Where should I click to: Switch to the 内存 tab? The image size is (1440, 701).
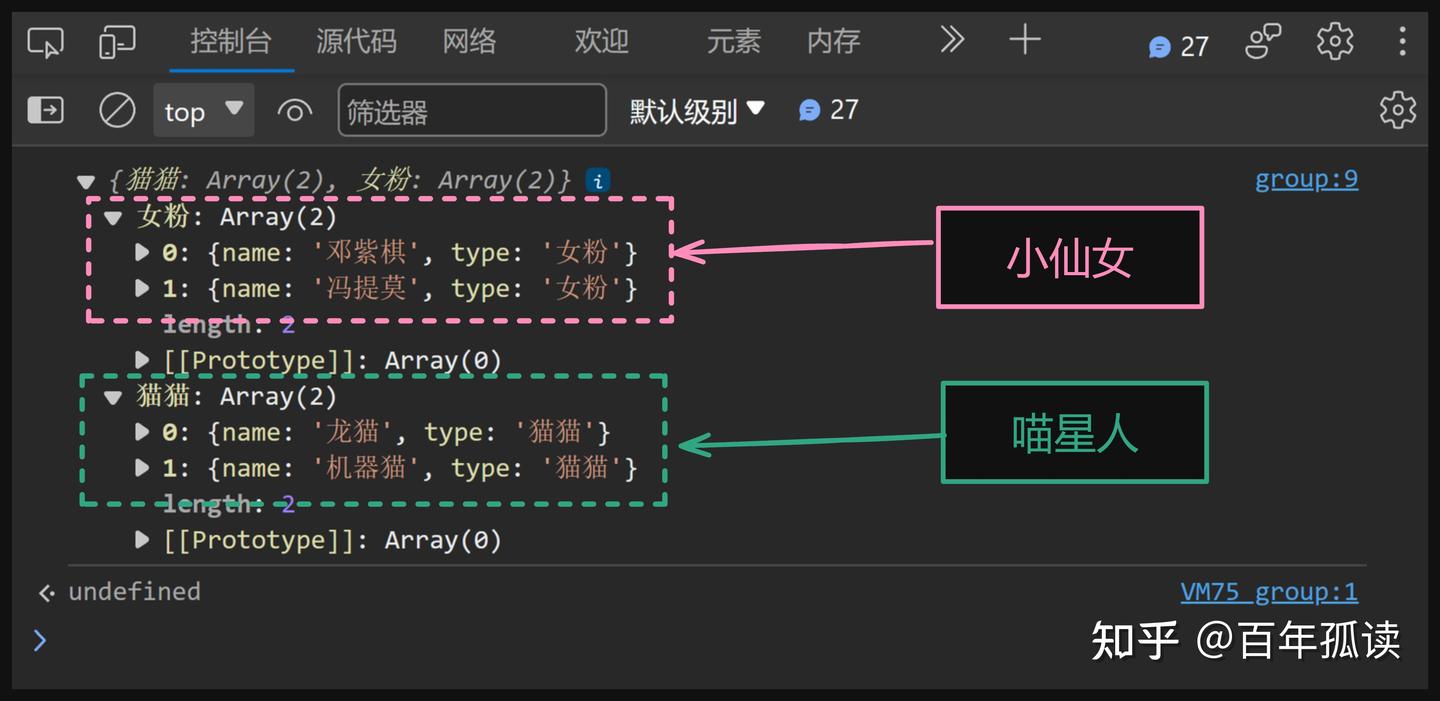[833, 41]
